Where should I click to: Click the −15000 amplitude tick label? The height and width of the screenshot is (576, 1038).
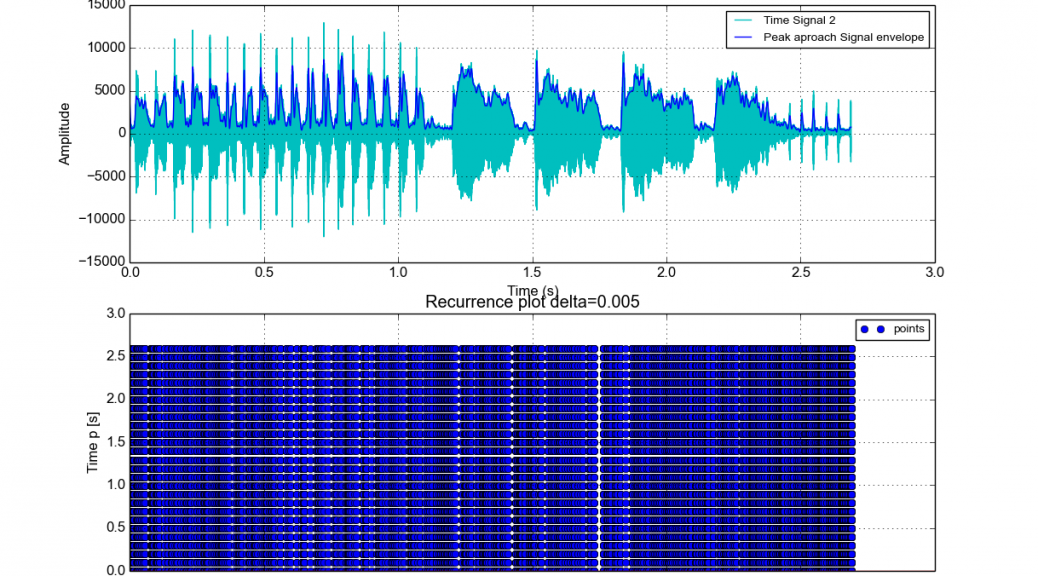click(x=98, y=262)
